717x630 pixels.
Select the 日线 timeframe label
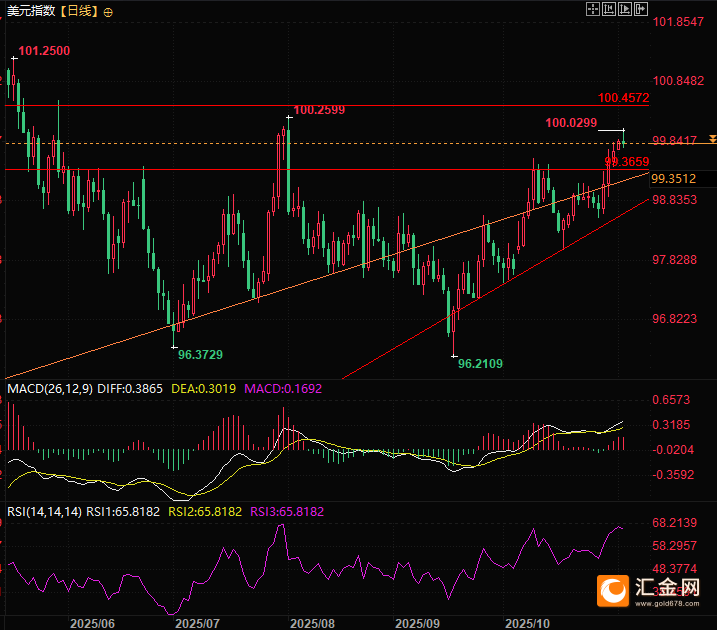78,12
